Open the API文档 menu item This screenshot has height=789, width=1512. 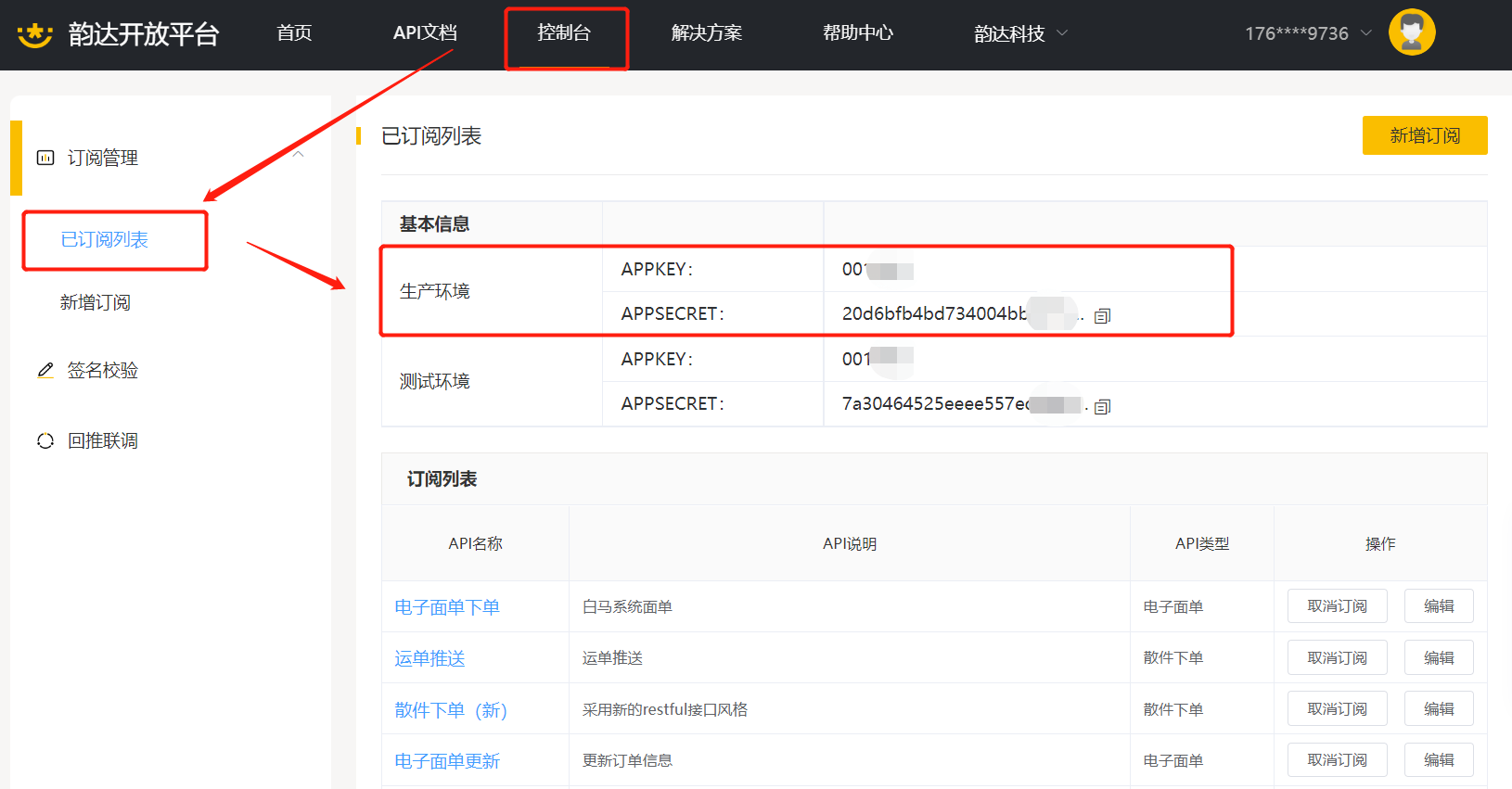pos(425,32)
